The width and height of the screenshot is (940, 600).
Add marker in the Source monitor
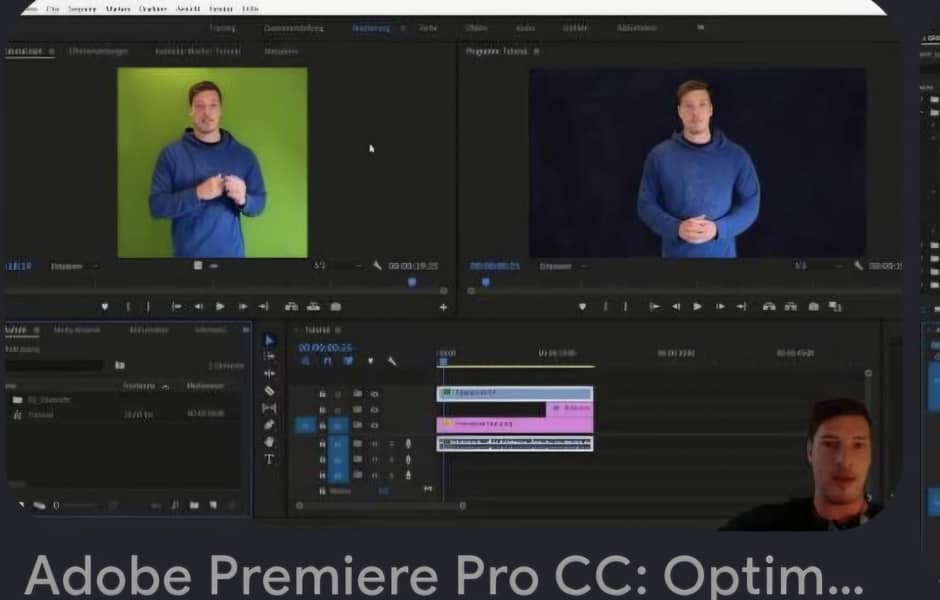point(104,307)
